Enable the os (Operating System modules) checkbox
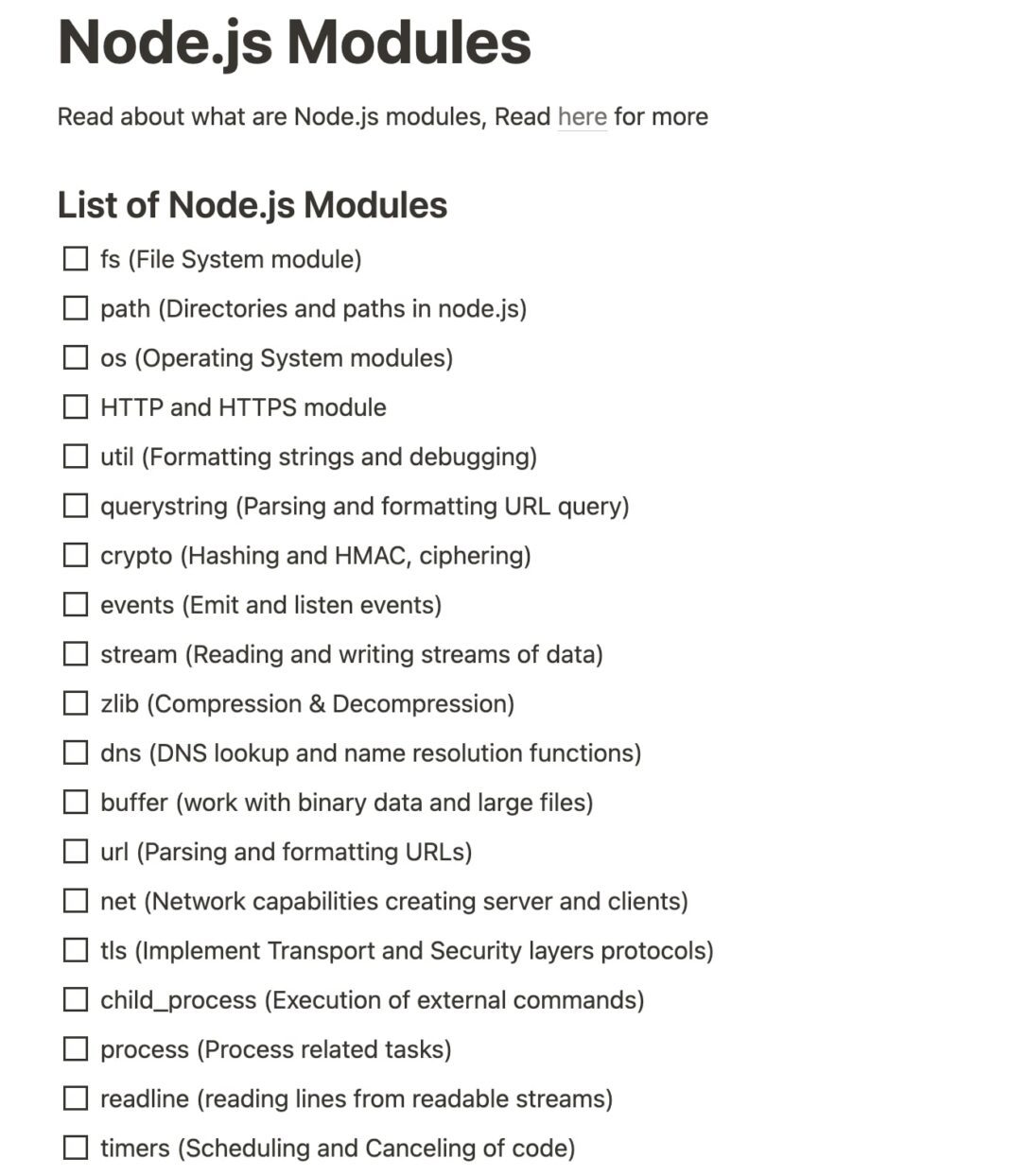Screen dimensions: 1010x1176 76,357
